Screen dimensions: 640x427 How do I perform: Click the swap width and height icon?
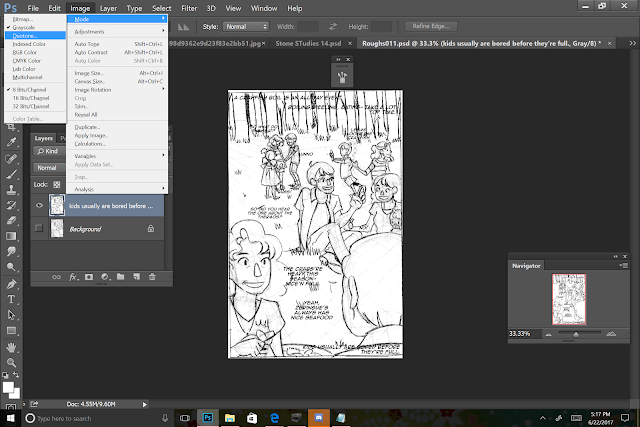(333, 27)
